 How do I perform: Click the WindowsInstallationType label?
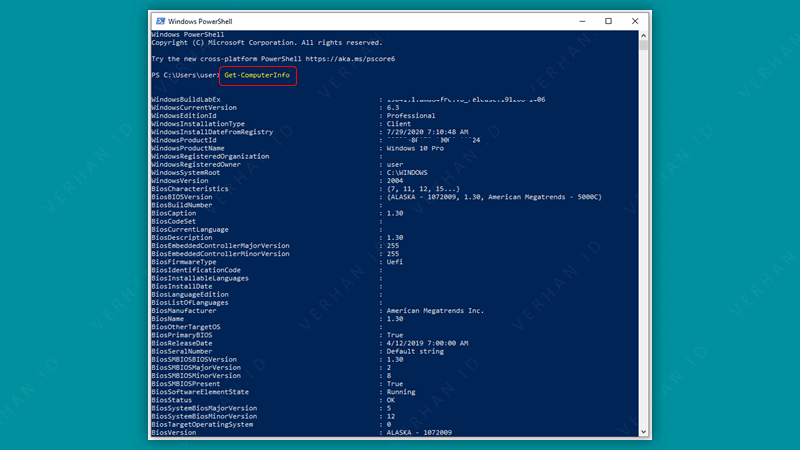click(x=198, y=124)
